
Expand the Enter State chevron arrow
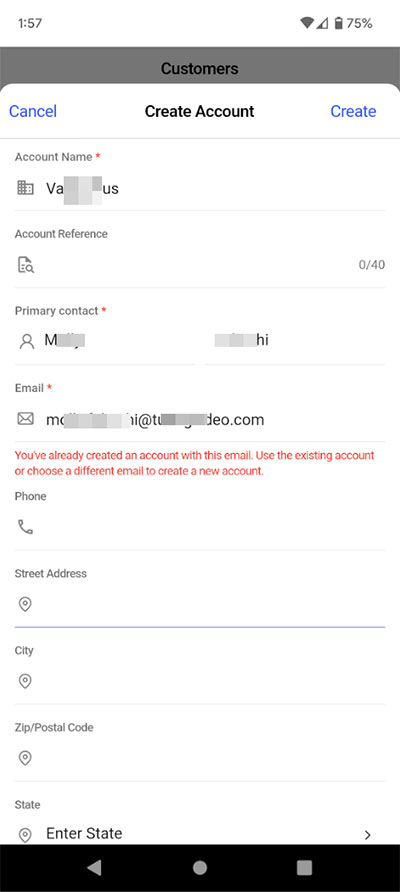click(x=368, y=835)
